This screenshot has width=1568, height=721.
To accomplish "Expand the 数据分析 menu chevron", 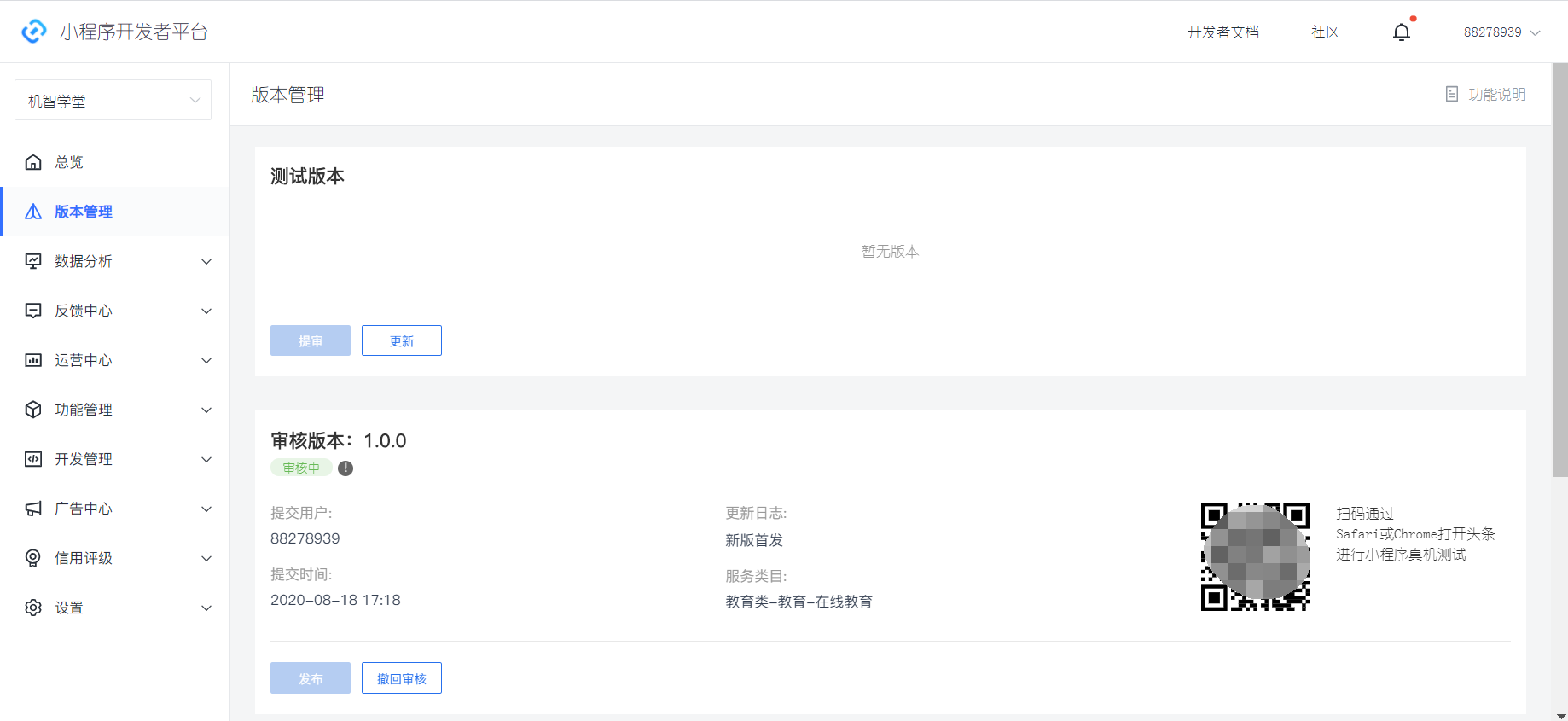I will tap(206, 261).
